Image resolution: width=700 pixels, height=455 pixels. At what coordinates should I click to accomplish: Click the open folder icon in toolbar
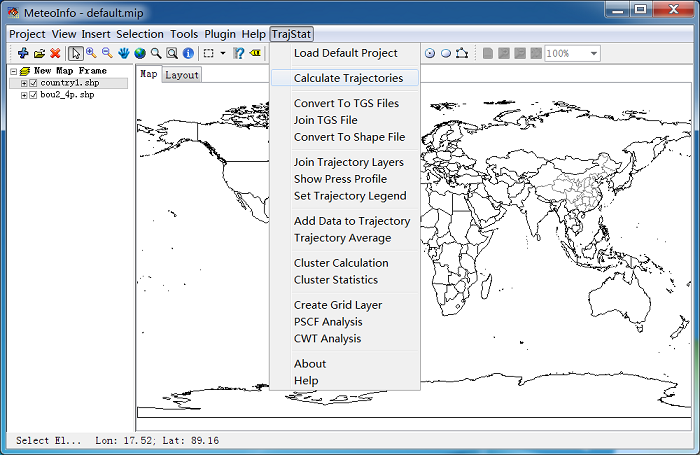coord(39,53)
